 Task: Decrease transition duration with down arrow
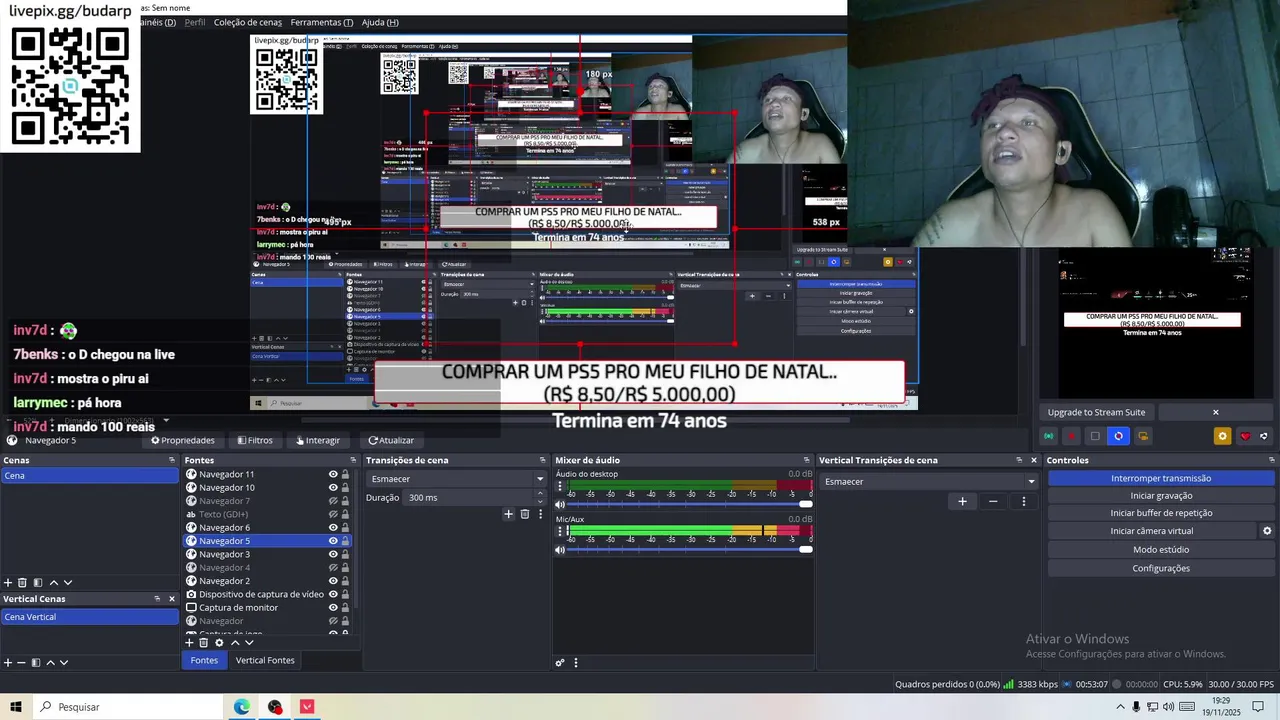[542, 501]
